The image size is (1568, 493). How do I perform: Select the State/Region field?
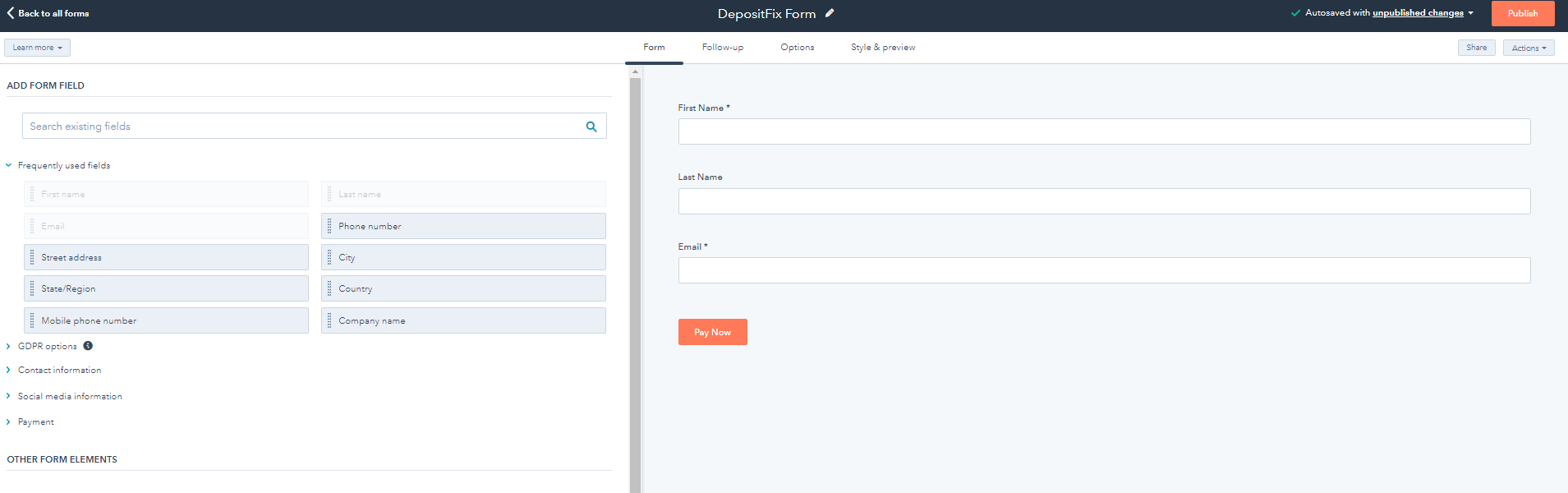click(x=166, y=288)
